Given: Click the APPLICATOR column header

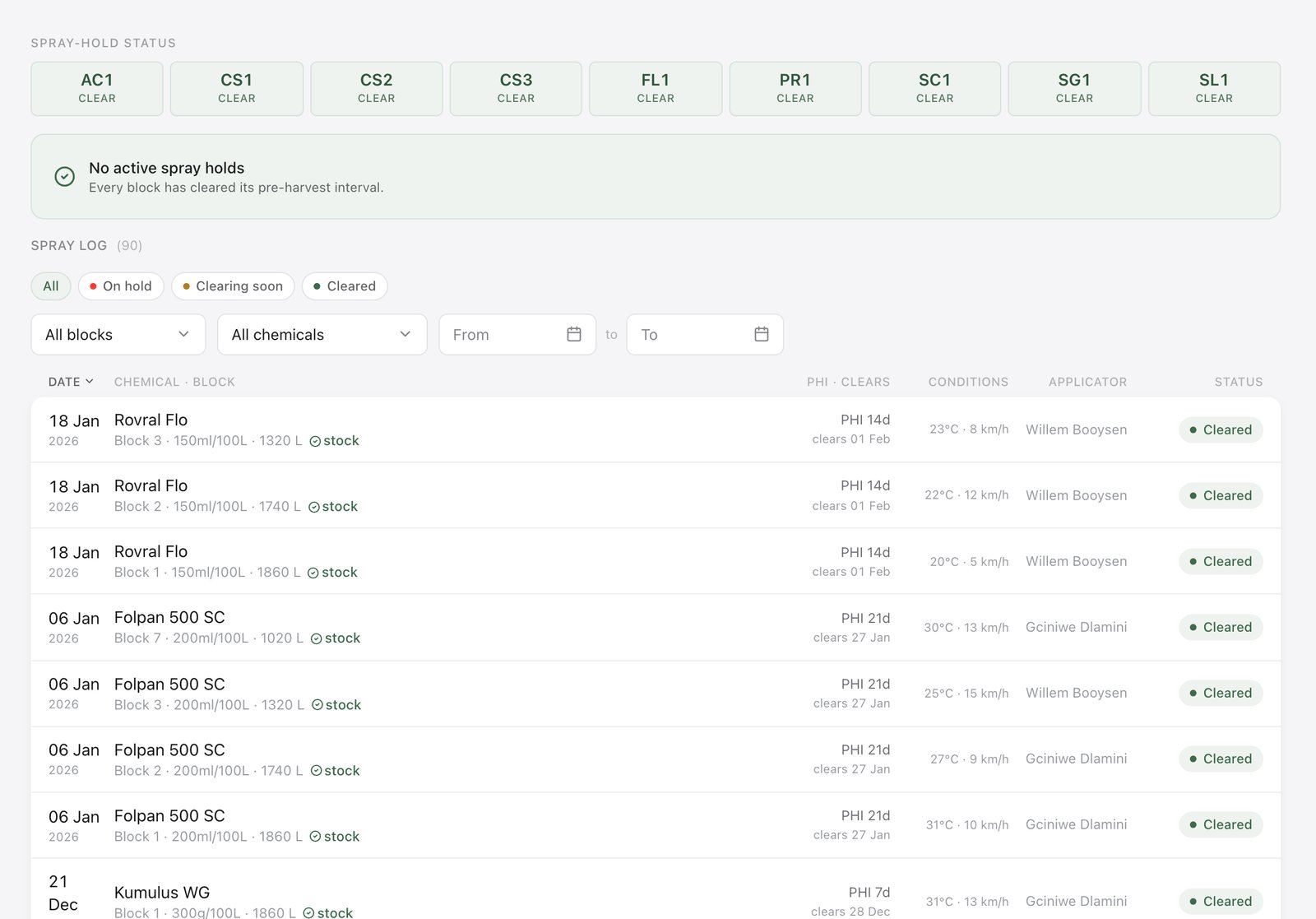Looking at the screenshot, I should (x=1088, y=382).
